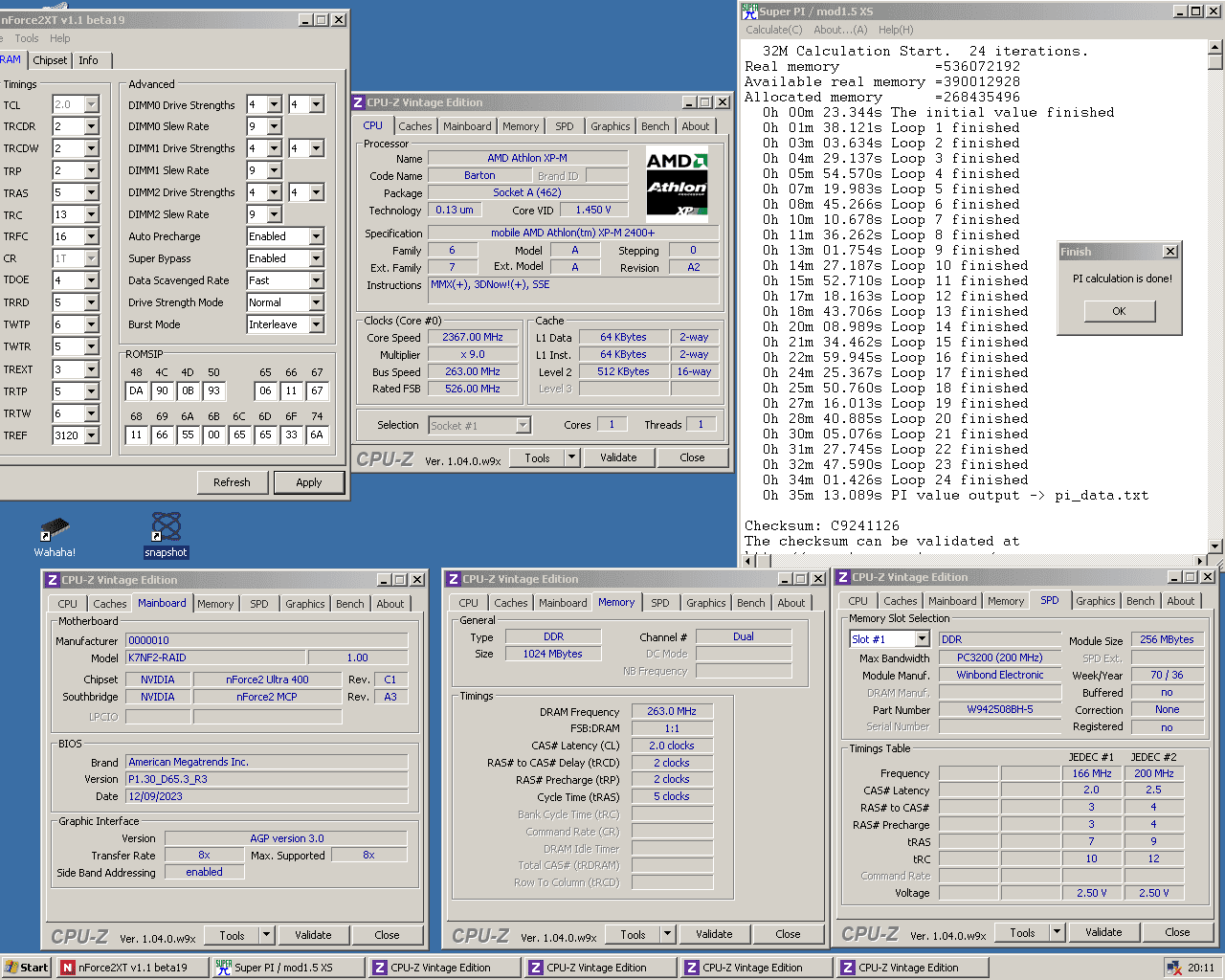Click OK in the PI calculation done dialog
The height and width of the screenshot is (980, 1225).
click(1119, 311)
